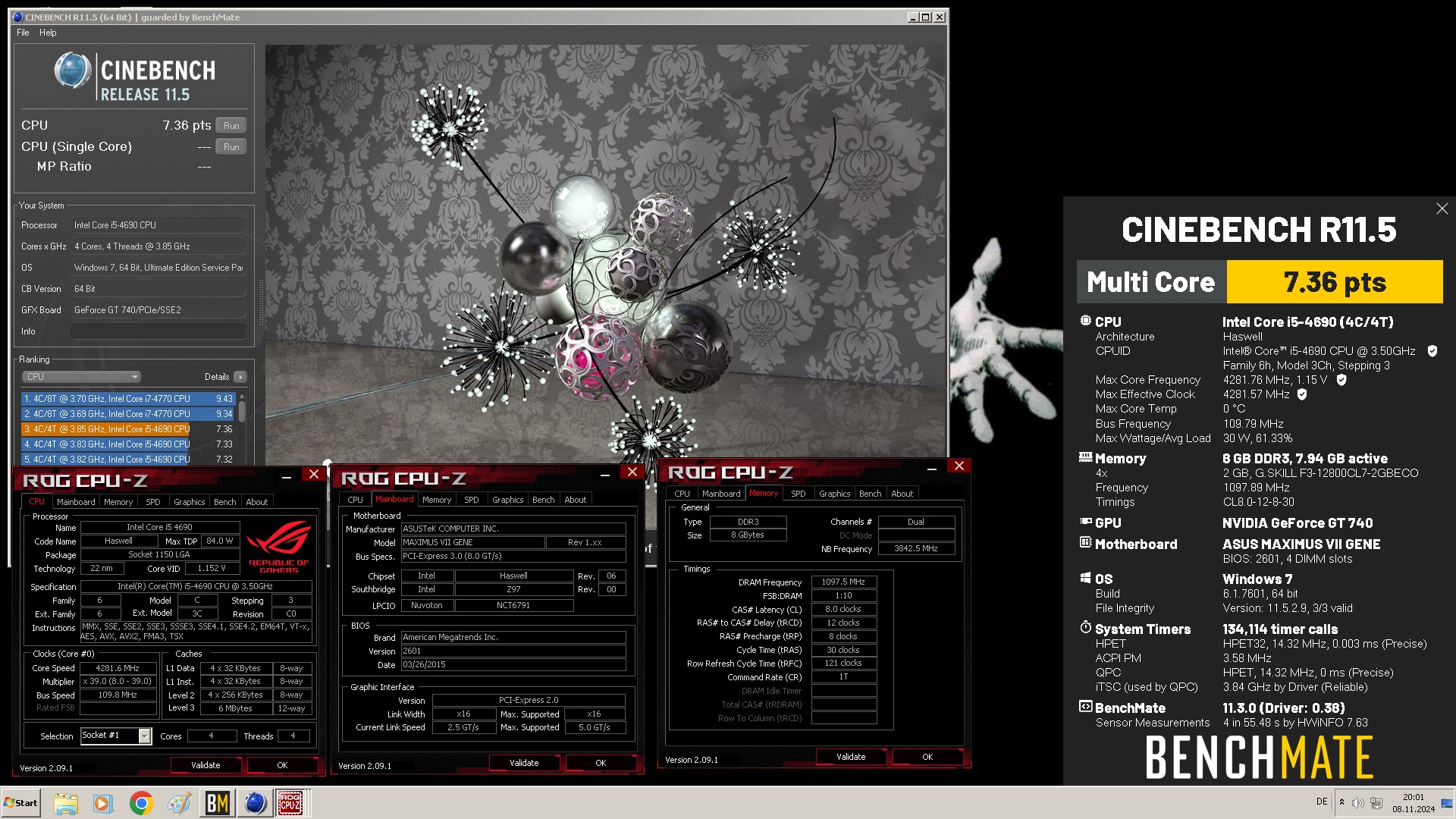Open Ranking Details arrow button

[240, 377]
